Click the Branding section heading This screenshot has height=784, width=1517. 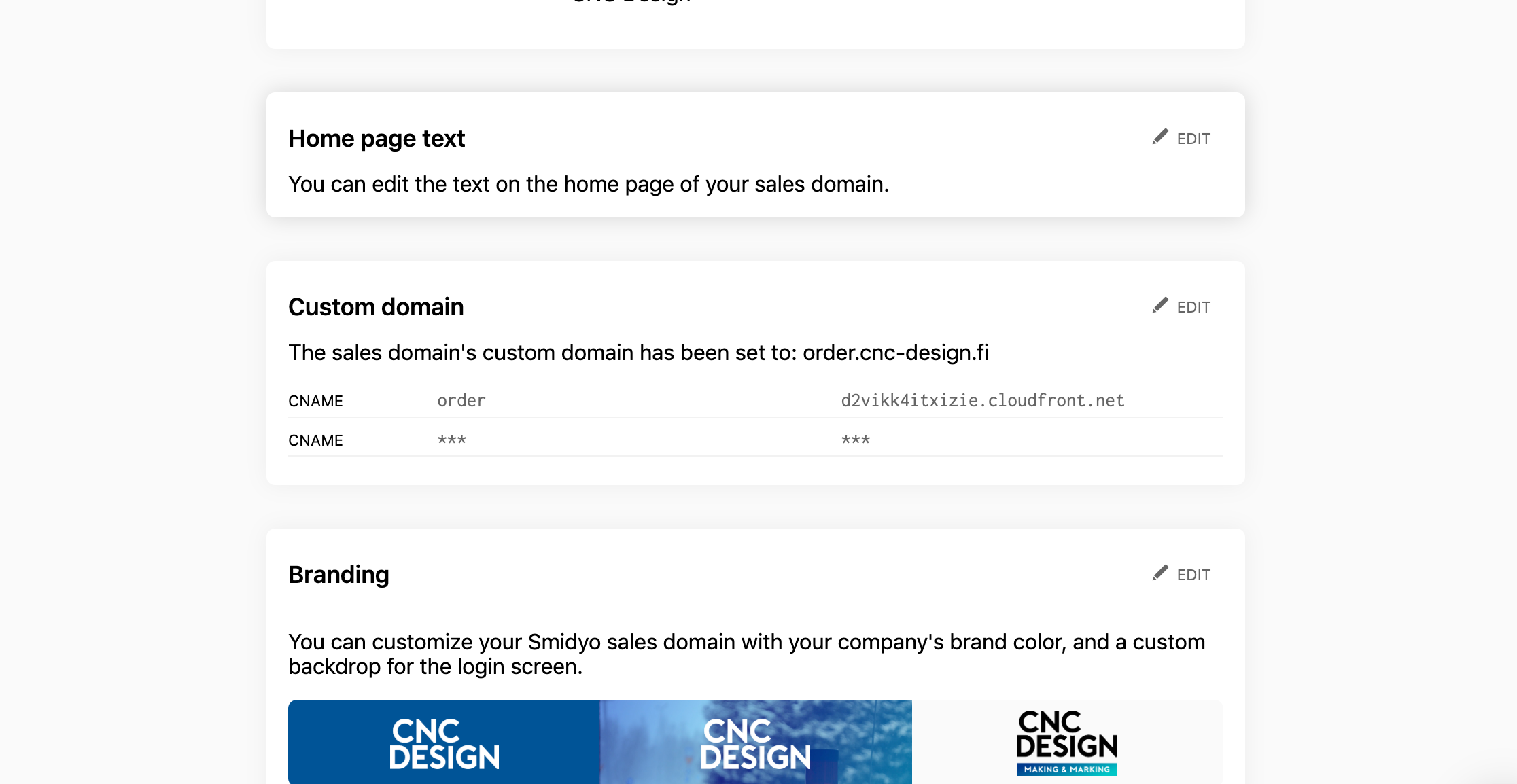tap(338, 575)
